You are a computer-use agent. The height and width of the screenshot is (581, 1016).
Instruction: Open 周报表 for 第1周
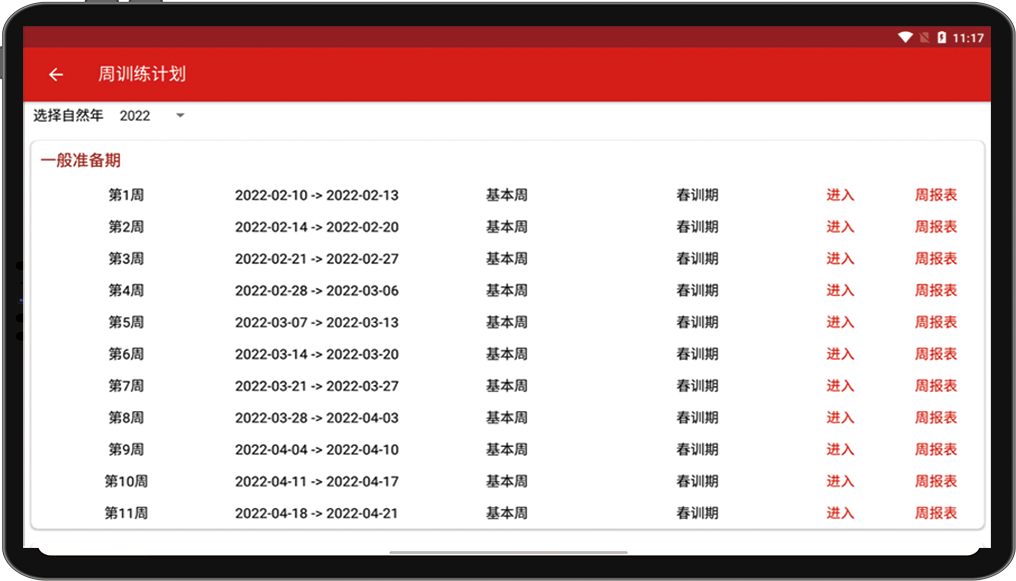coord(936,195)
